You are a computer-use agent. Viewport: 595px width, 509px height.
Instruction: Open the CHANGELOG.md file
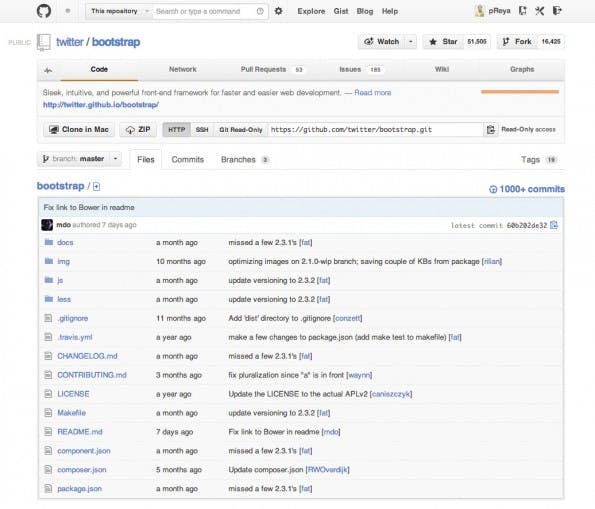(x=87, y=356)
